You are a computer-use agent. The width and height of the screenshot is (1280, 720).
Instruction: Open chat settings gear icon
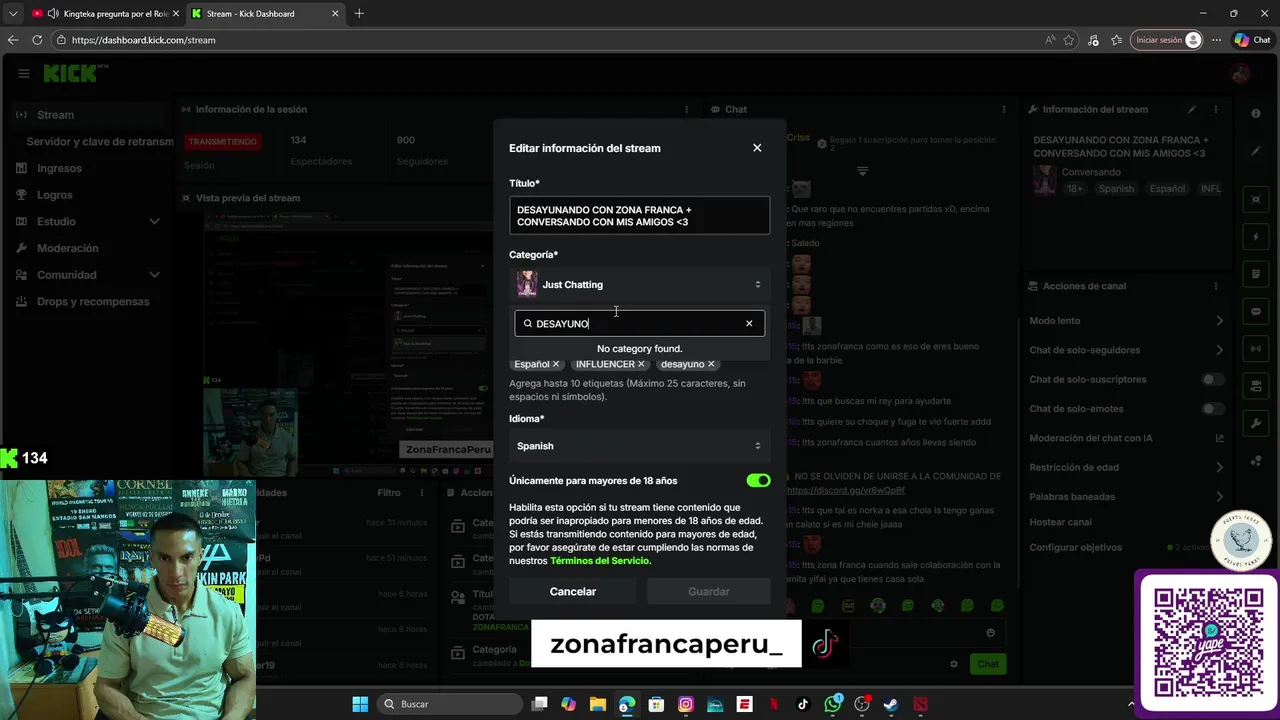click(x=954, y=664)
